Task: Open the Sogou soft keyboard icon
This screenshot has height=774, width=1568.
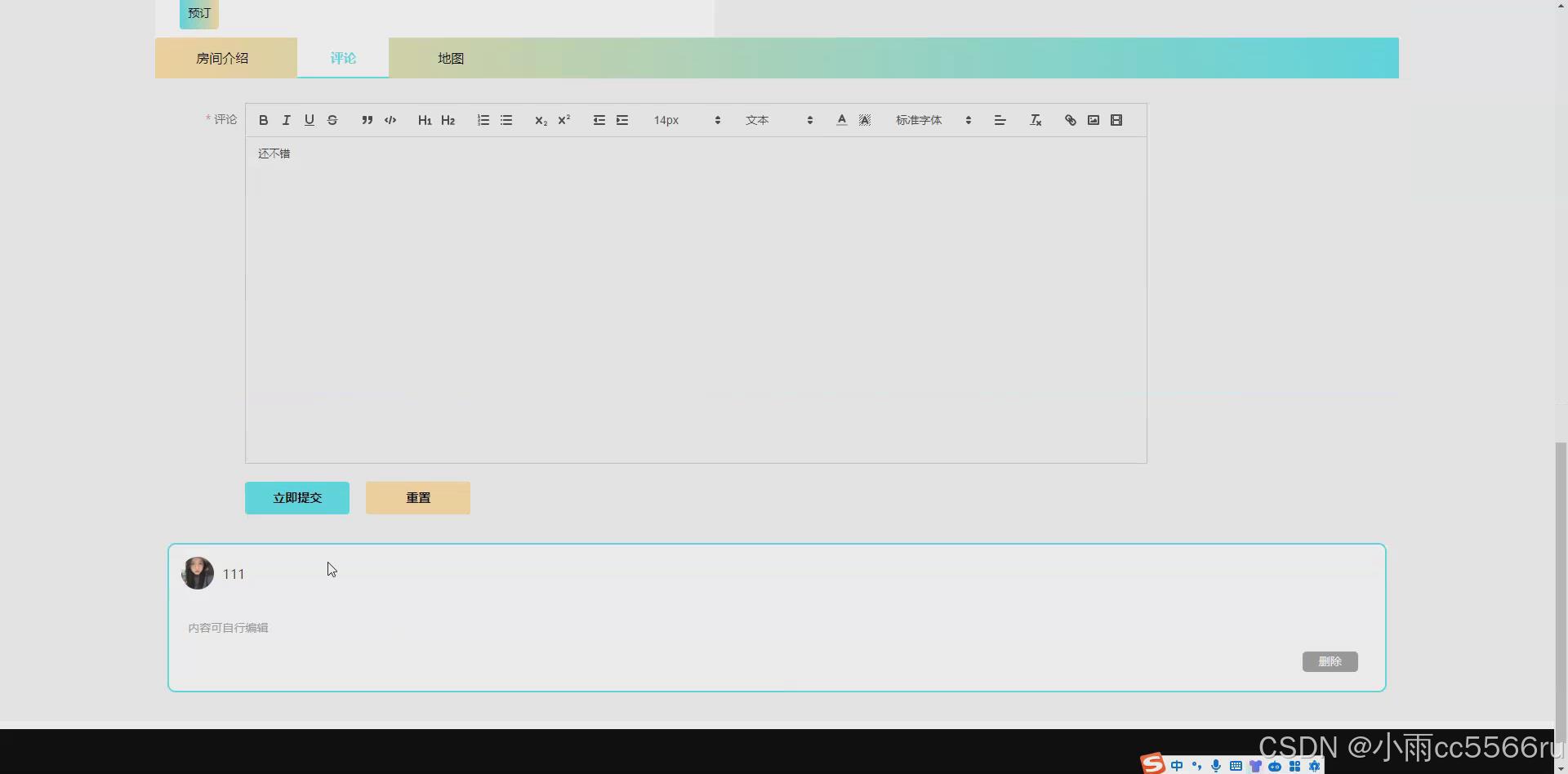Action: click(1236, 766)
